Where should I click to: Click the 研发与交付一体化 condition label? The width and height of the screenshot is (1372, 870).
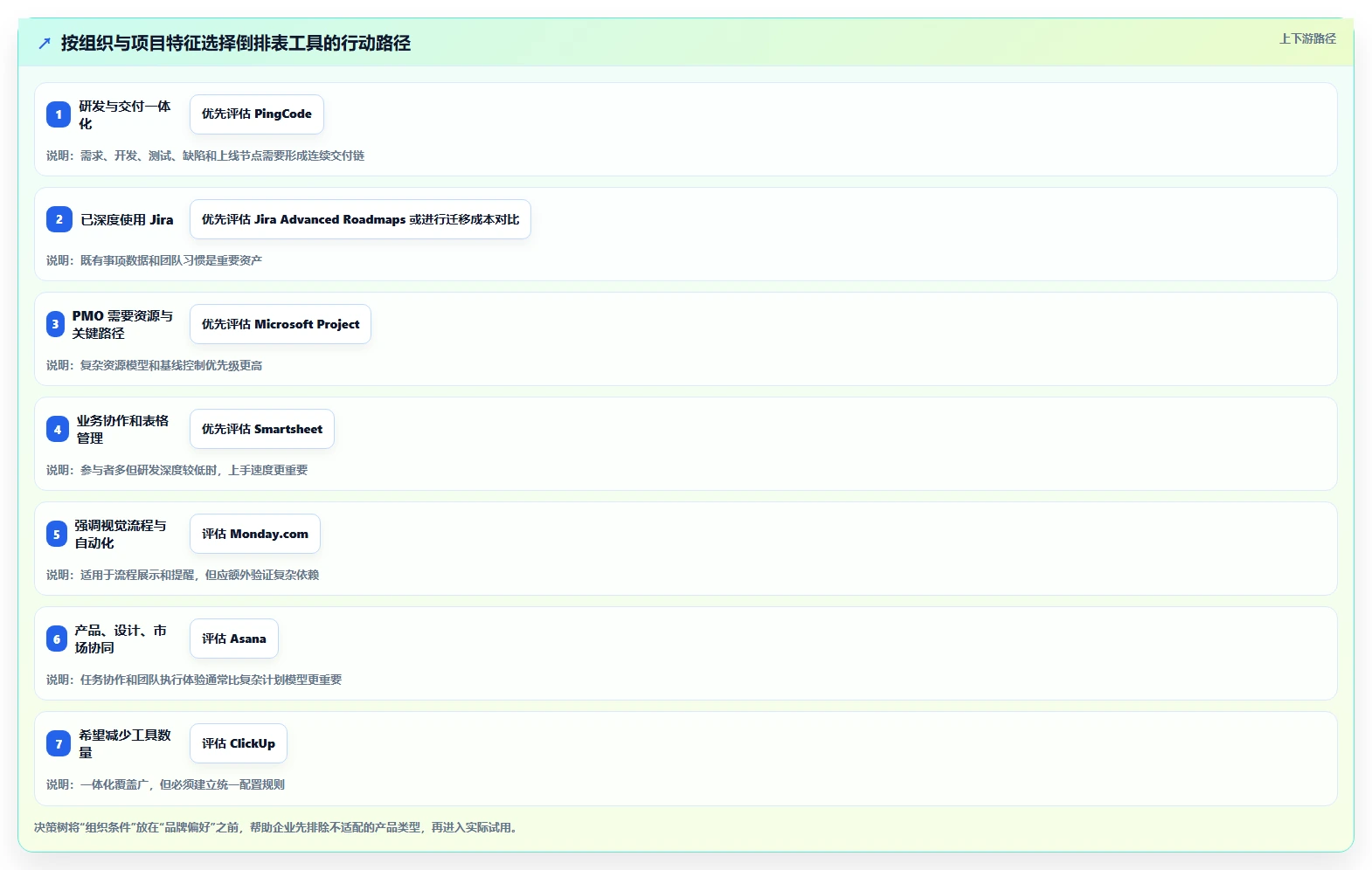(x=125, y=114)
